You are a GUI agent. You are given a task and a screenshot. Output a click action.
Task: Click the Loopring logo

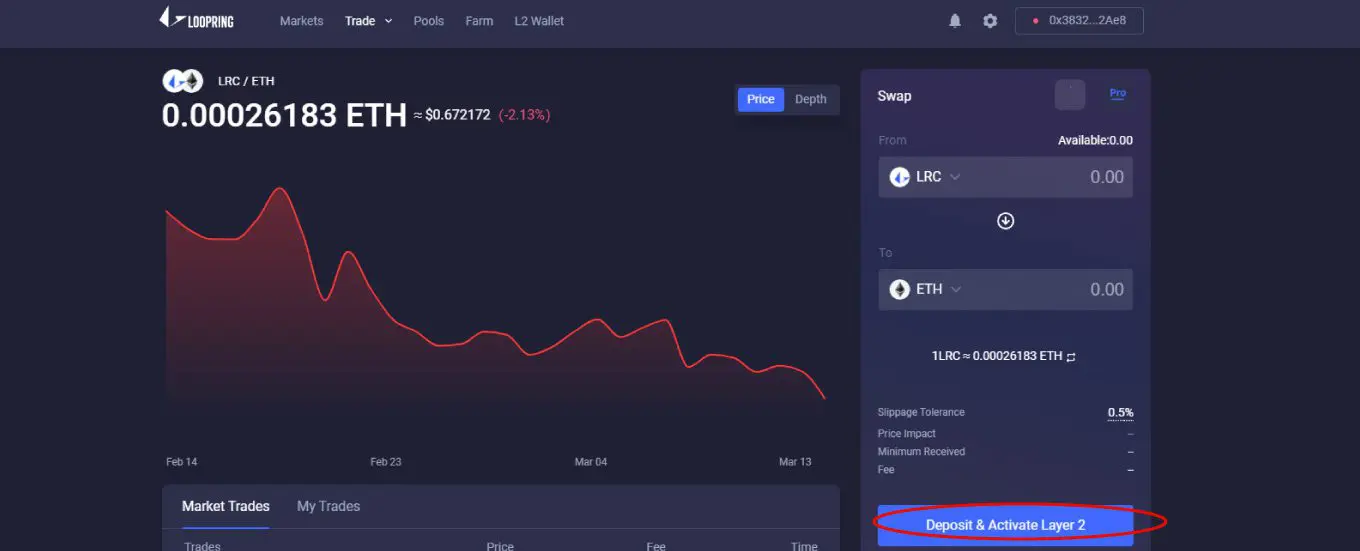click(x=196, y=18)
